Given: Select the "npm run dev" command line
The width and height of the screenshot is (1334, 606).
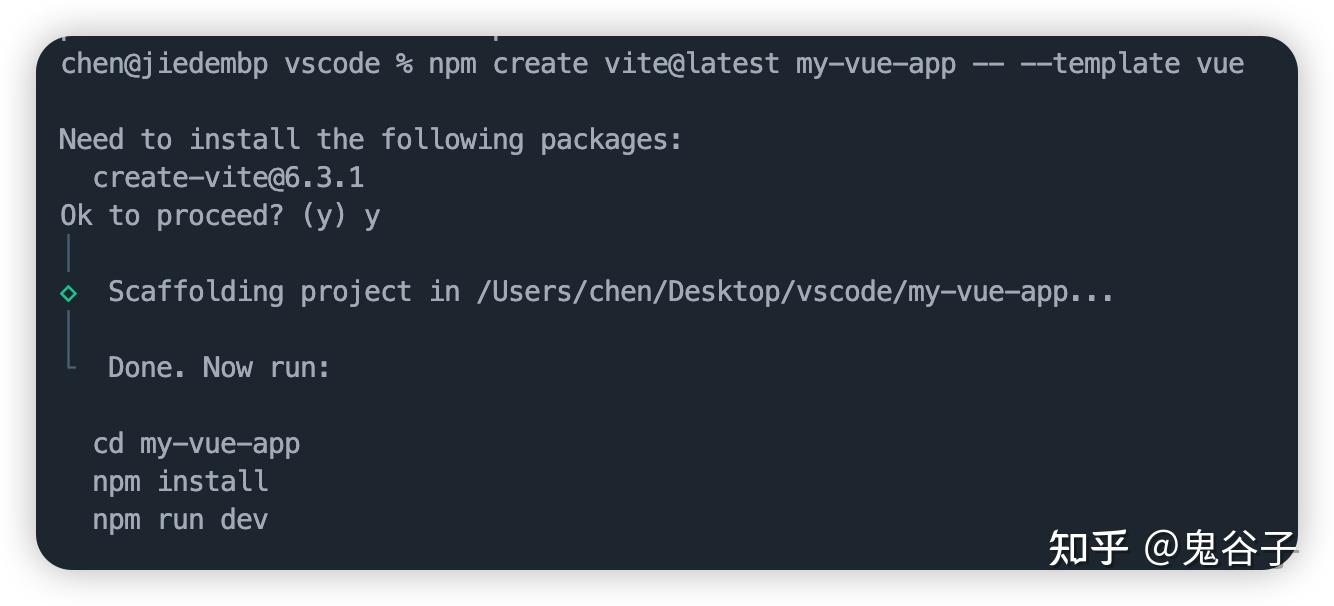Looking at the screenshot, I should click(180, 519).
